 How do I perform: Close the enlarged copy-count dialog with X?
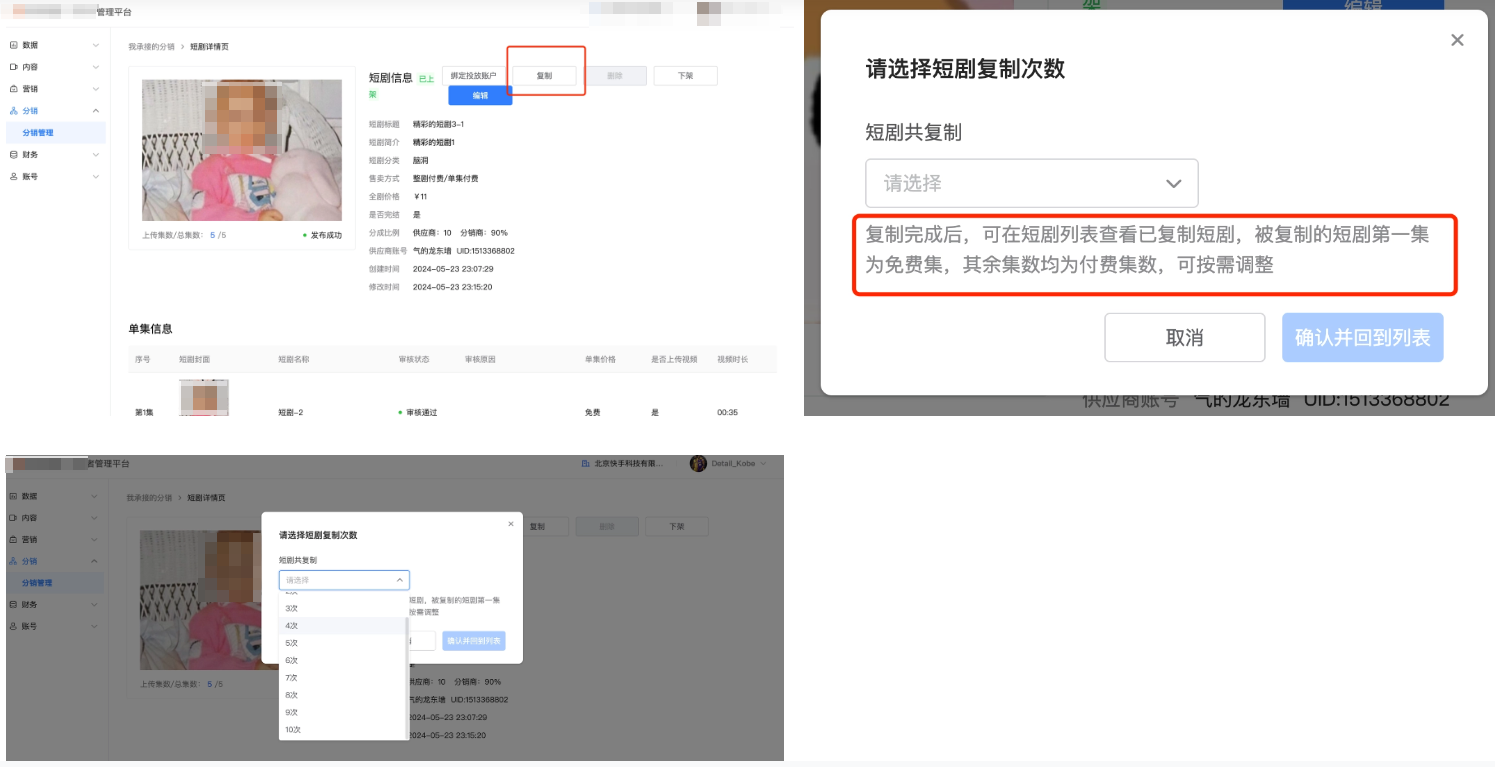pyautogui.click(x=1457, y=40)
